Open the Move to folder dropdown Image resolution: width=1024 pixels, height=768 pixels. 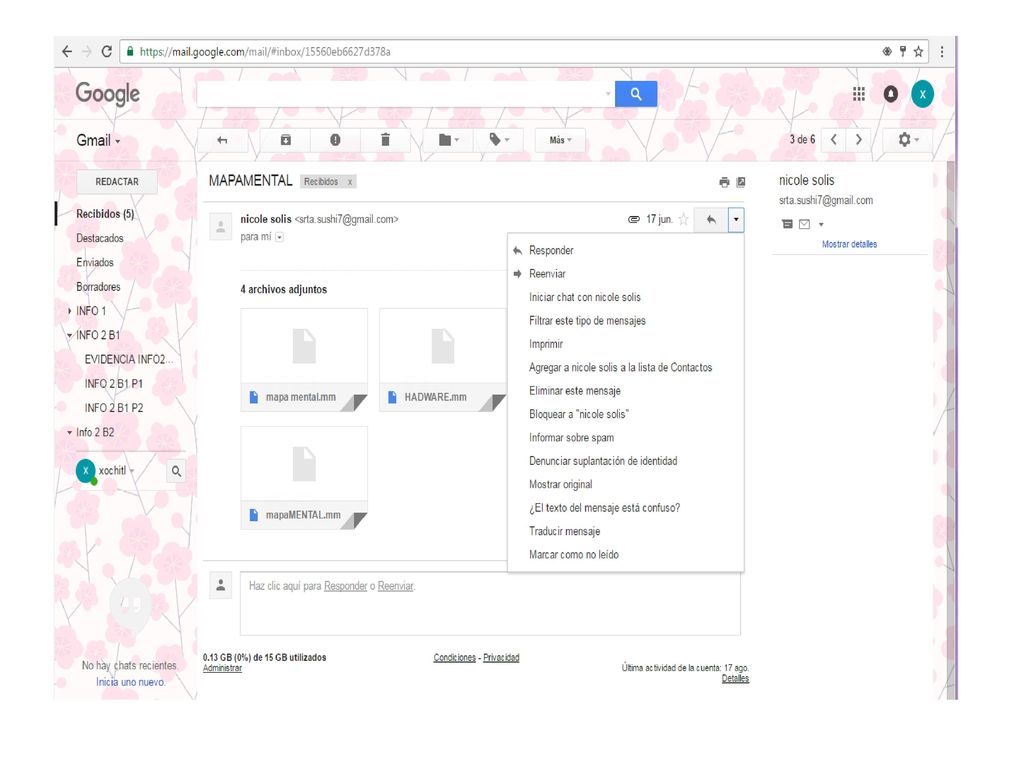tap(448, 140)
